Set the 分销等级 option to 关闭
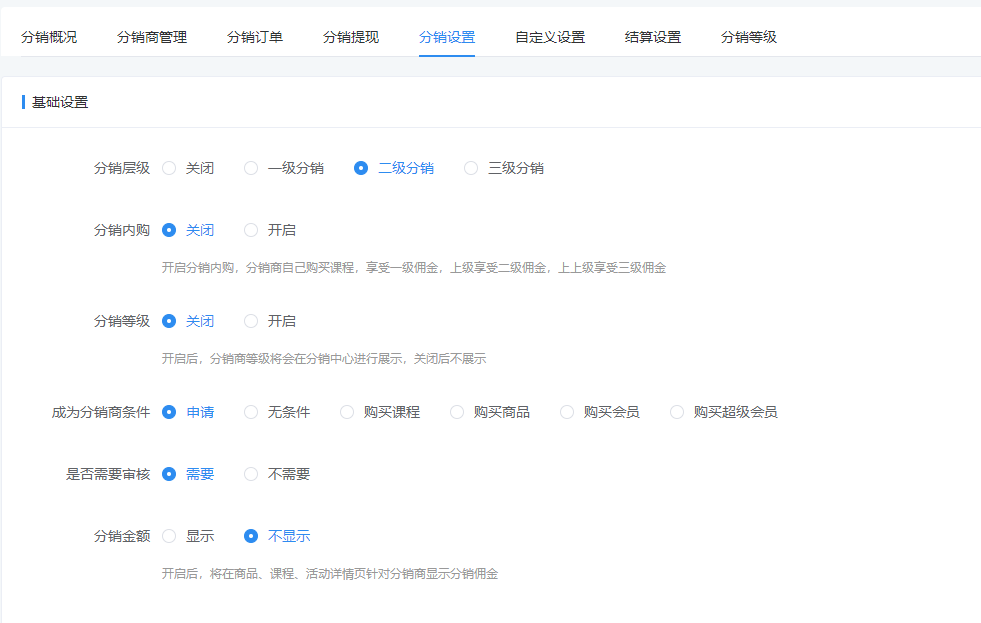The width and height of the screenshot is (981, 623). (x=188, y=321)
